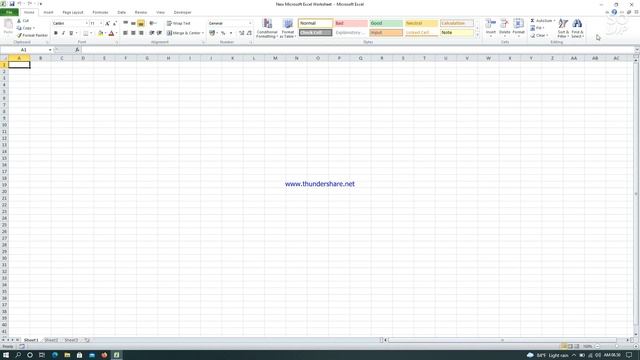
Task: Click the Insert Function fx icon
Action: click(x=77, y=50)
